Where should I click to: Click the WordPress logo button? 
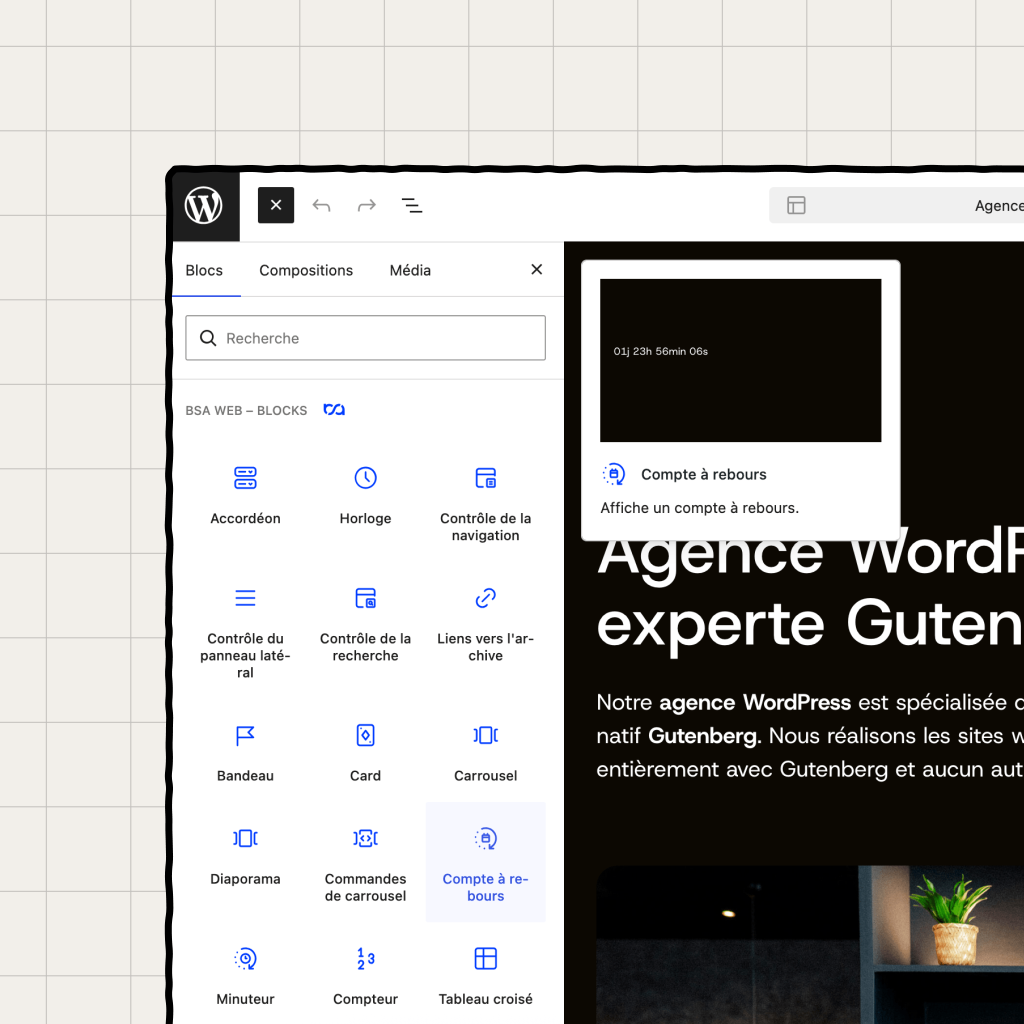204,206
